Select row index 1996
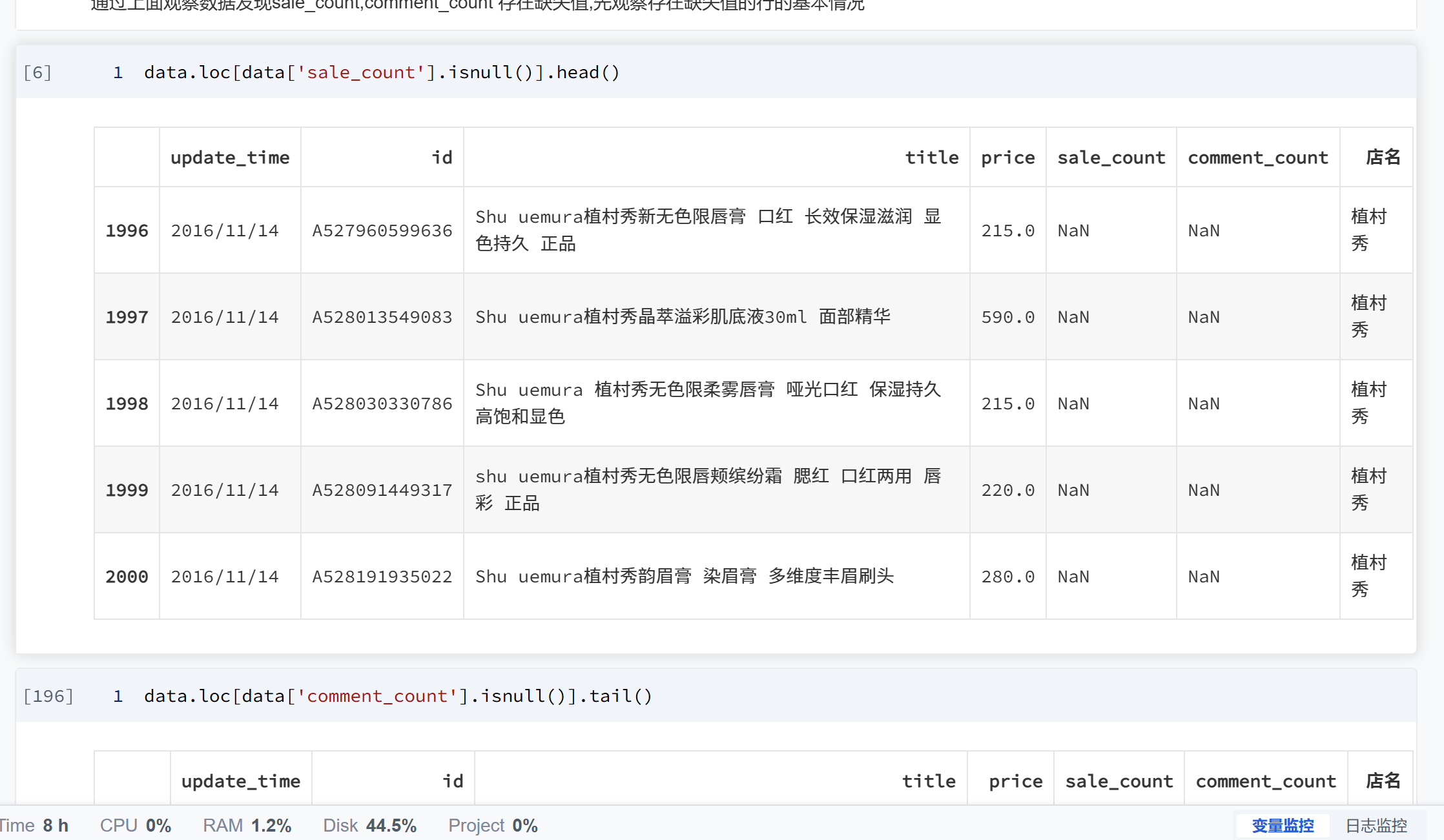 tap(127, 230)
